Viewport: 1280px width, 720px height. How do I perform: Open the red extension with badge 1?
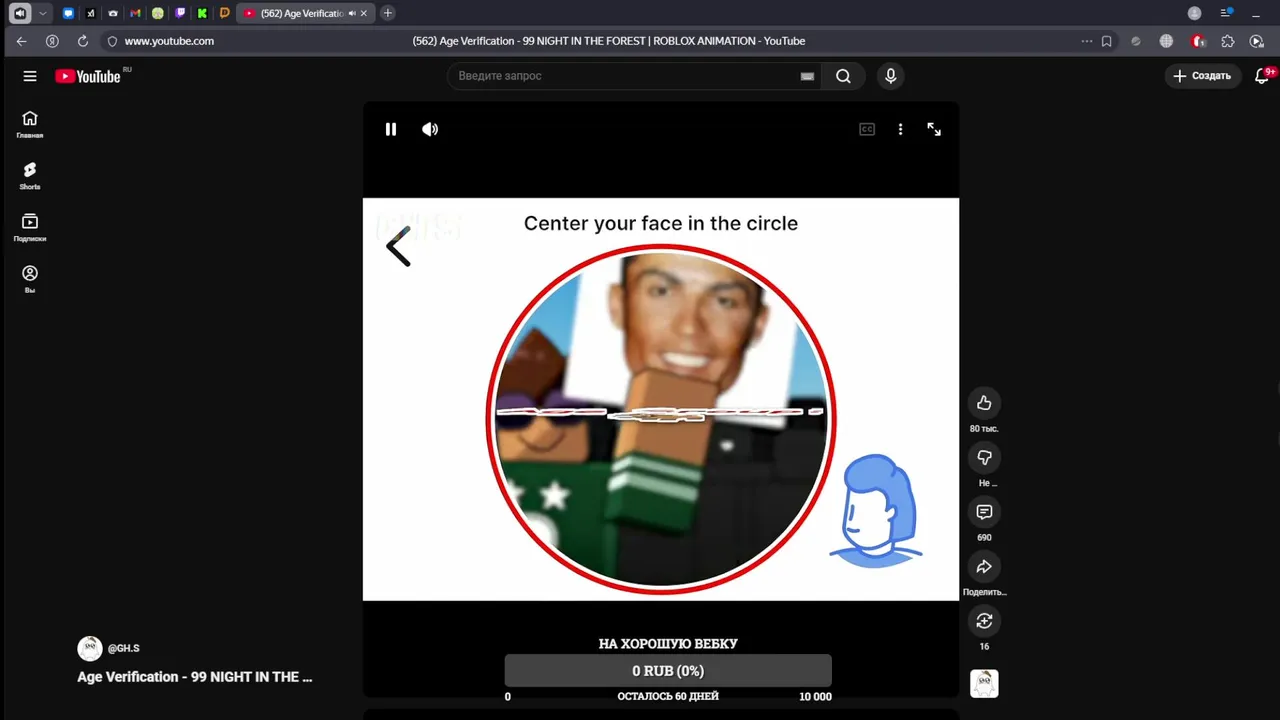point(1198,41)
